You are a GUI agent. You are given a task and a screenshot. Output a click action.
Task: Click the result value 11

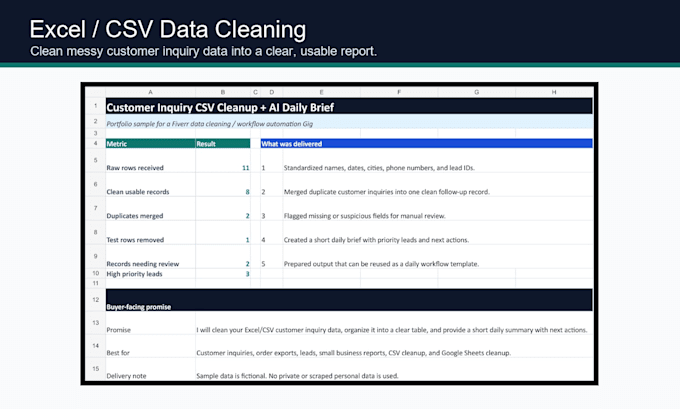[223, 161]
